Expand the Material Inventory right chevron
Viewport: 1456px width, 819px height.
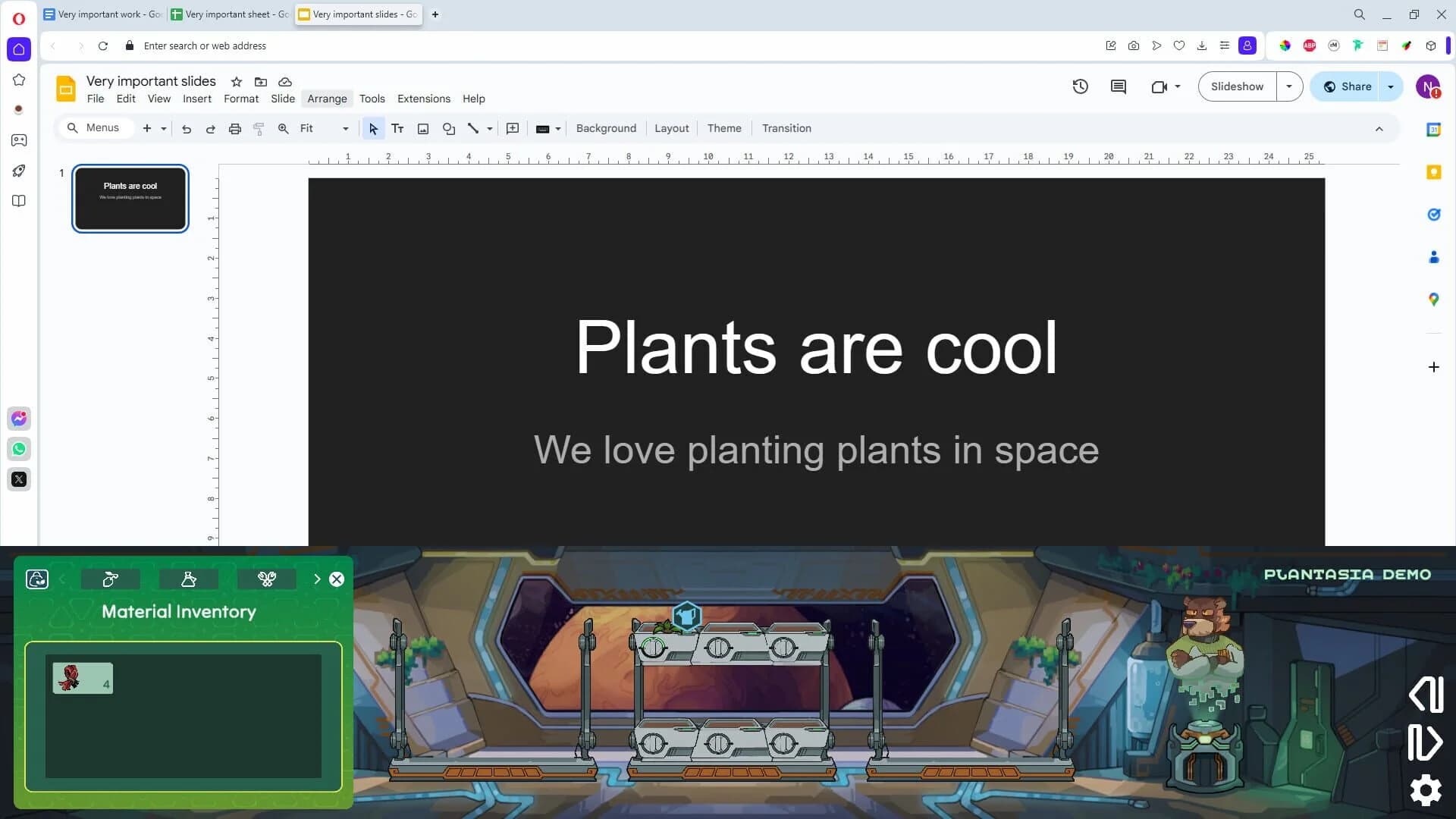tap(317, 579)
